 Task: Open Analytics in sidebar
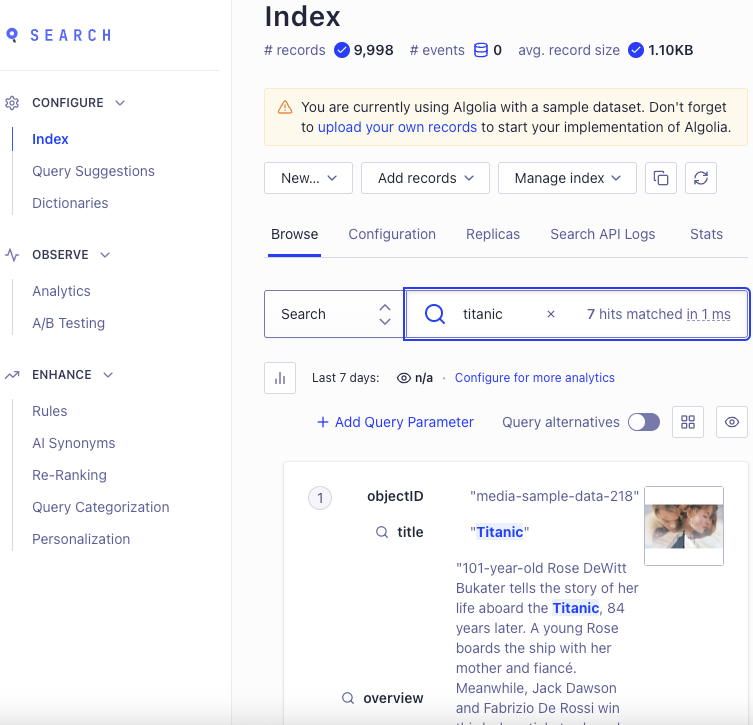point(61,291)
